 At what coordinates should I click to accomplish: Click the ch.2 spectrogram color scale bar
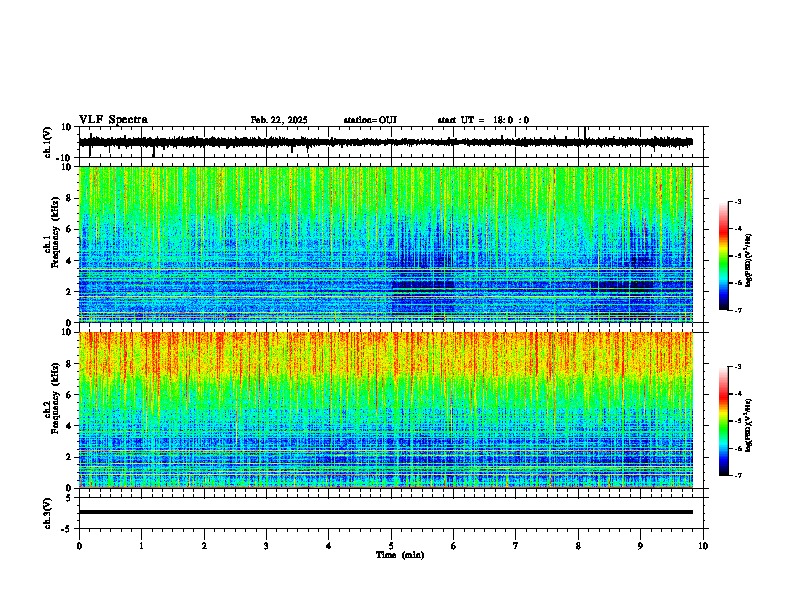(x=723, y=421)
